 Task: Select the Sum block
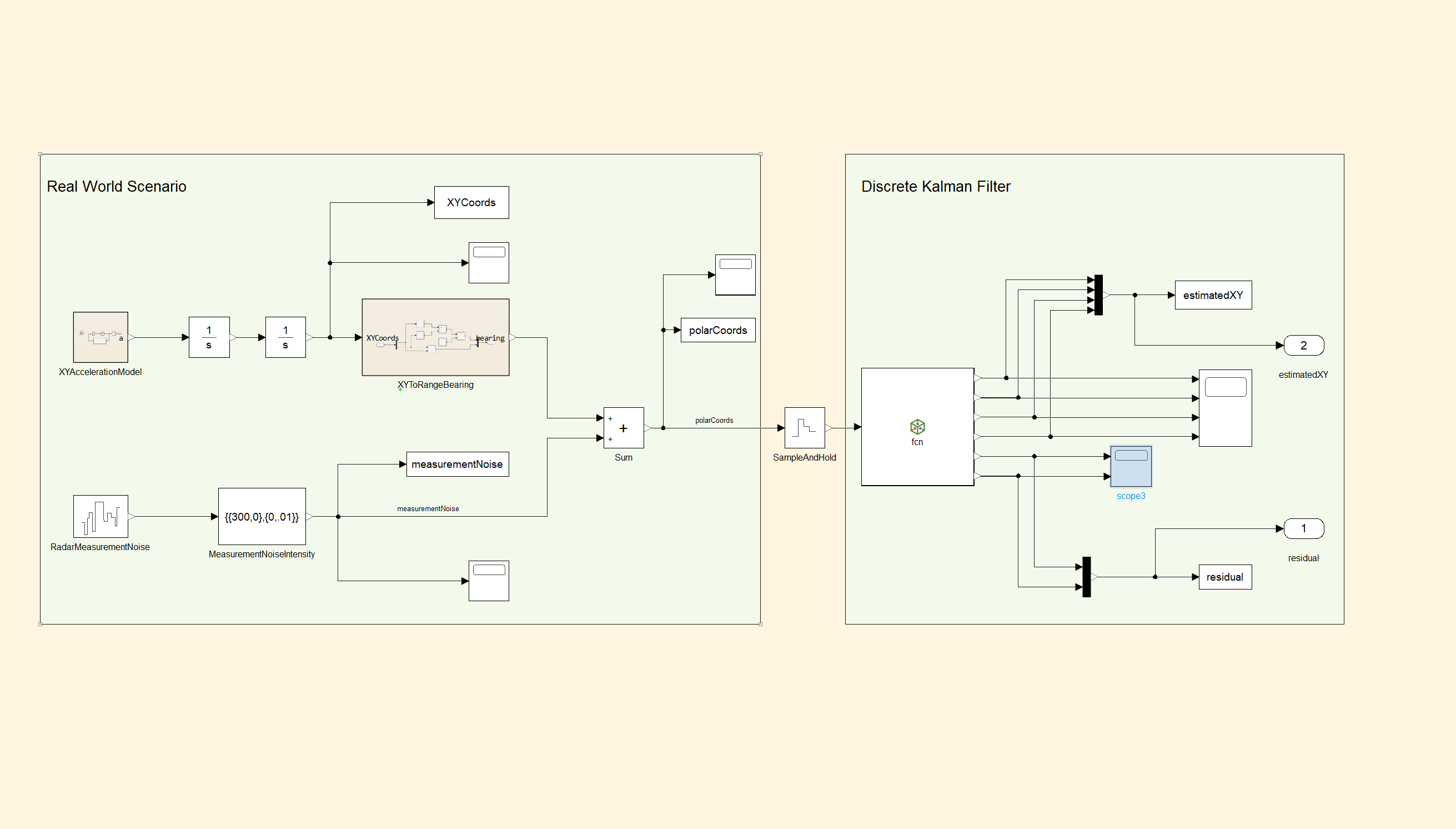click(x=623, y=428)
